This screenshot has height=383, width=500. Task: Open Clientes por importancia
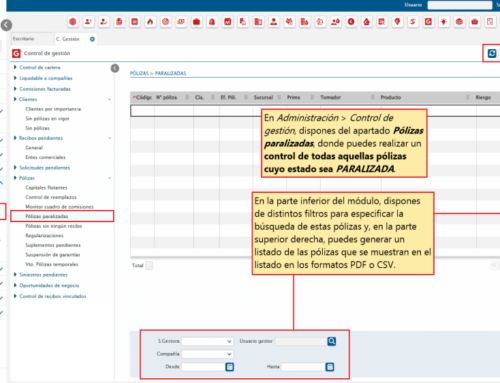point(53,109)
